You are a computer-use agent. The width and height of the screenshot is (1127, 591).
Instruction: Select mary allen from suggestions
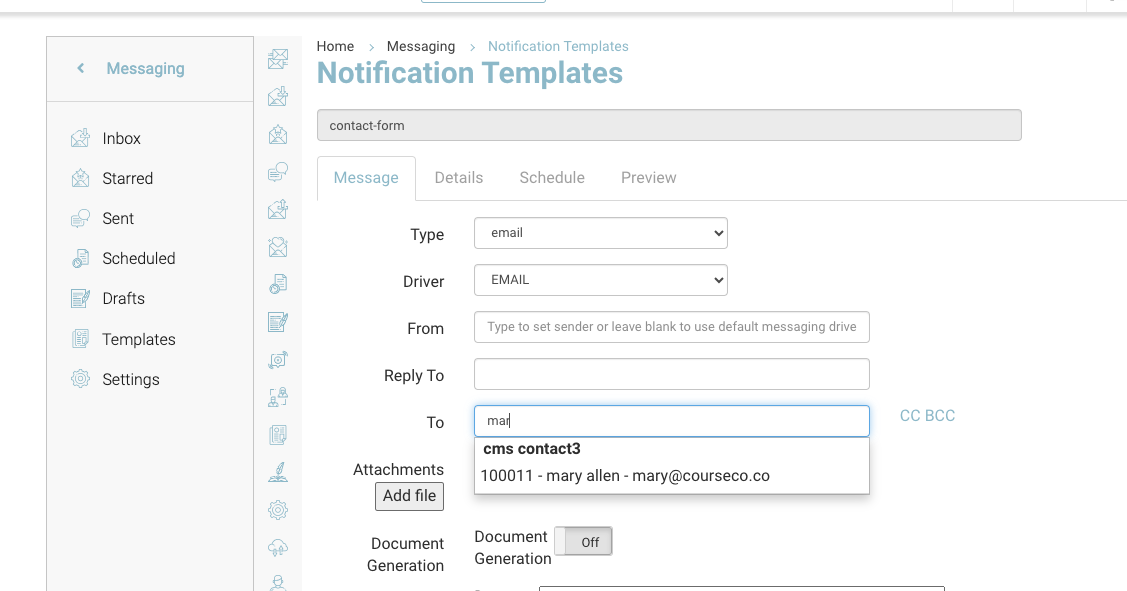pyautogui.click(x=625, y=476)
